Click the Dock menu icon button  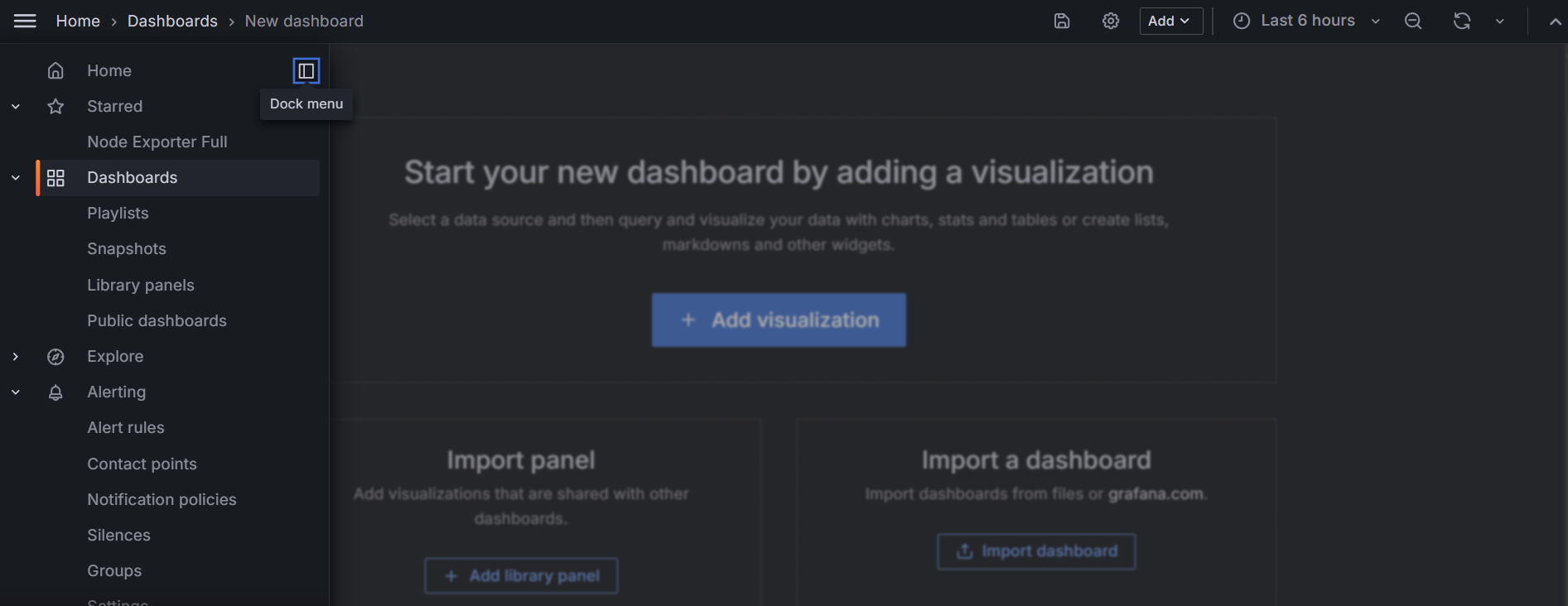[306, 71]
